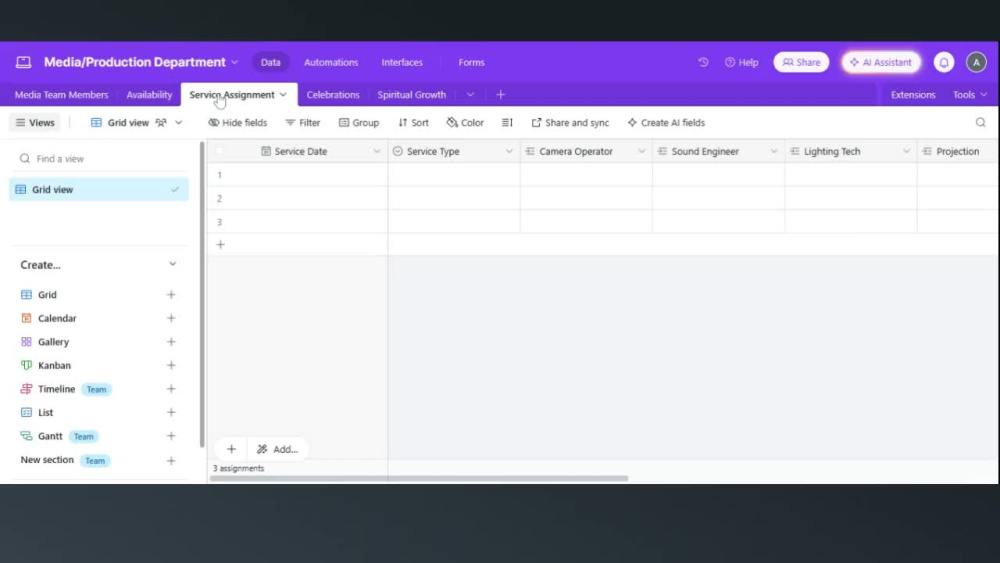This screenshot has height=563, width=1000.
Task: Click Create AI fields
Action: 666,122
